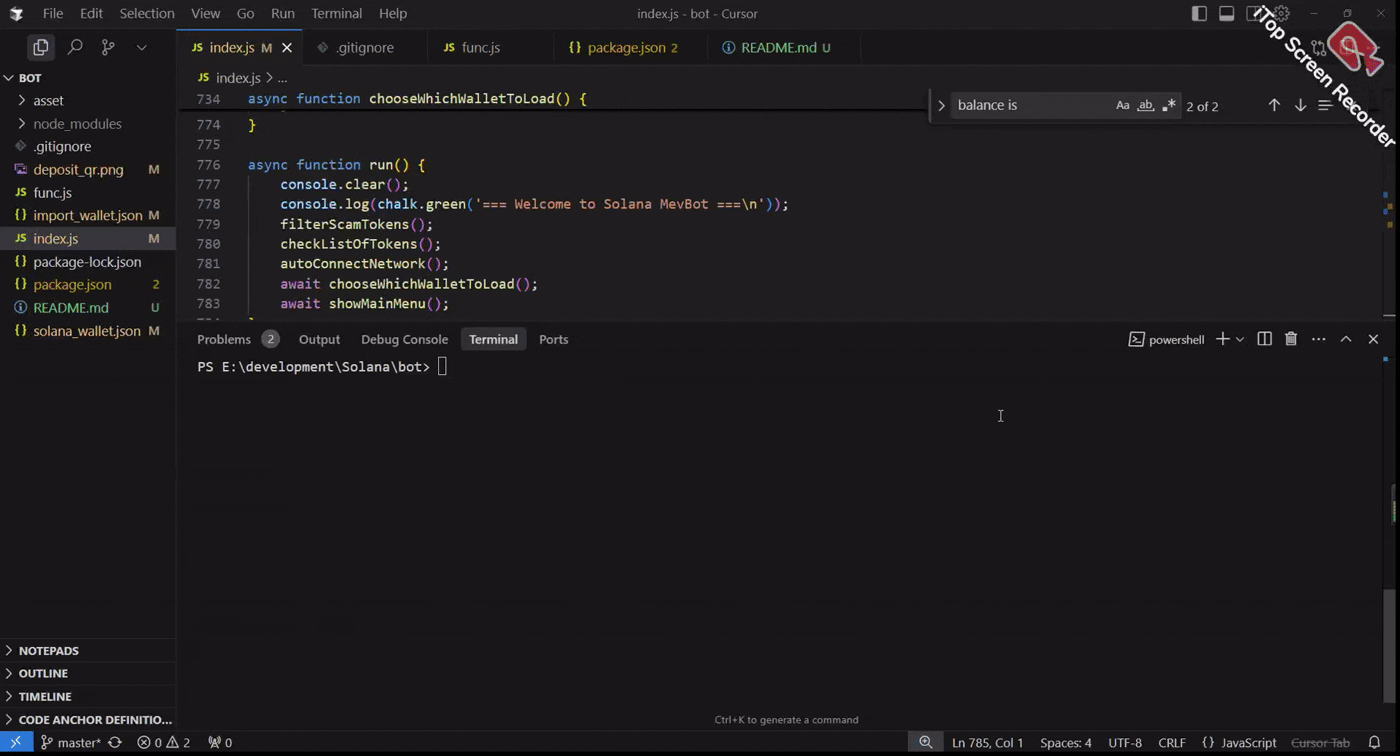Split the terminal pane
This screenshot has width=1400, height=756.
[1264, 339]
